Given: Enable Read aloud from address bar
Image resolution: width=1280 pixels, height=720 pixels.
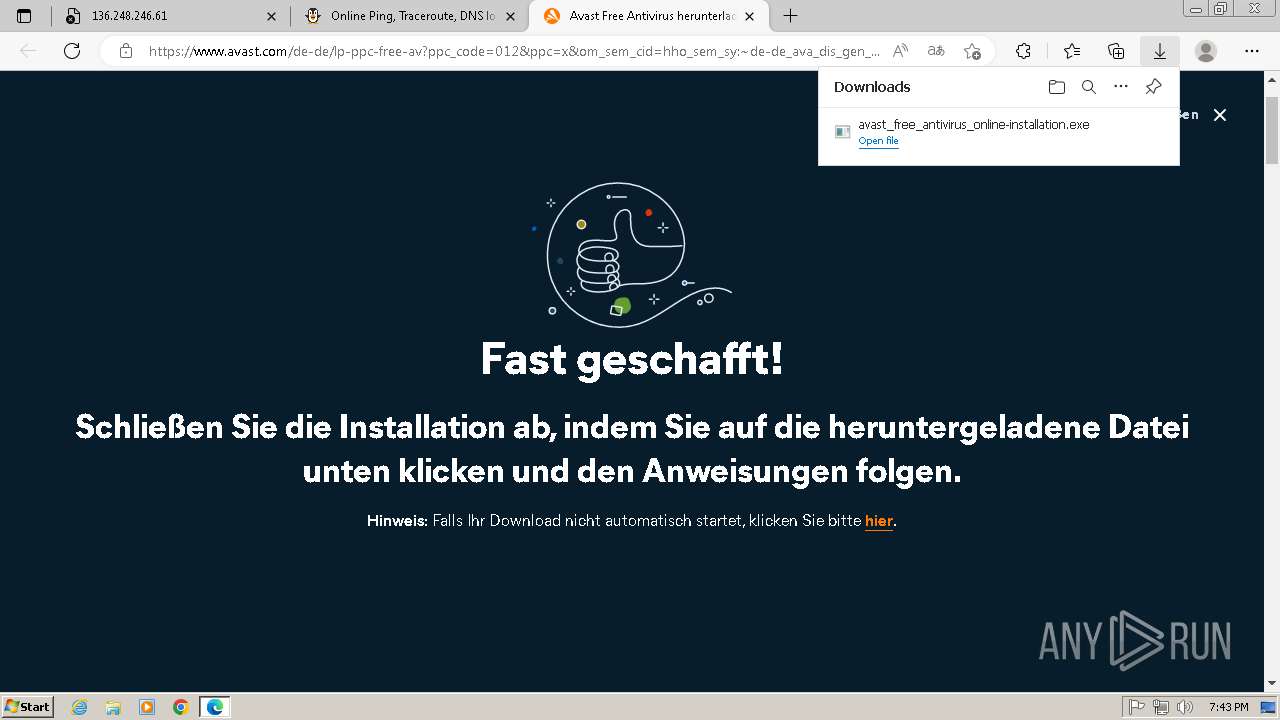Looking at the screenshot, I should pyautogui.click(x=900, y=51).
